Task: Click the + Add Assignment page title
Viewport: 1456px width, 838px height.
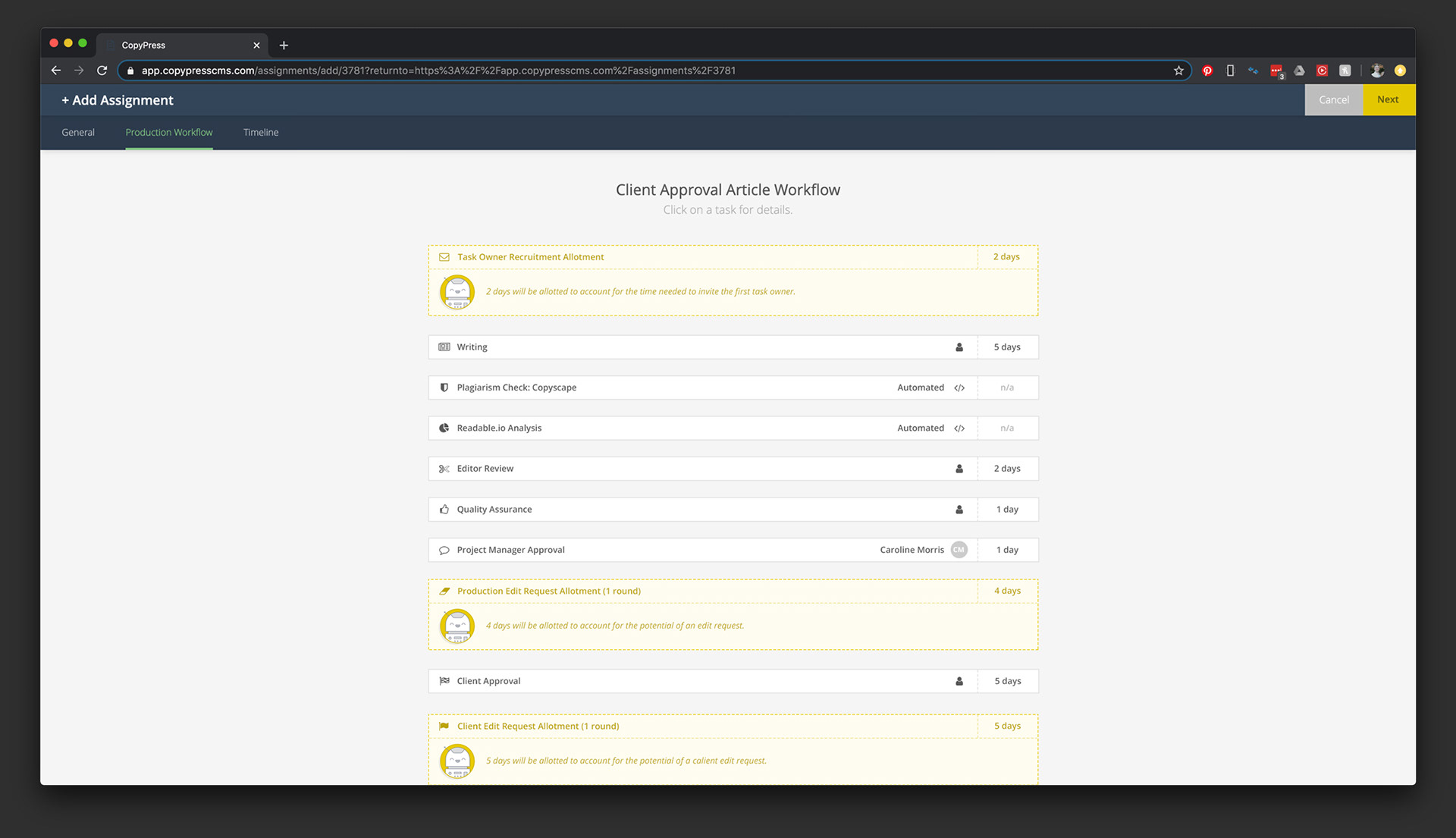Action: (118, 100)
